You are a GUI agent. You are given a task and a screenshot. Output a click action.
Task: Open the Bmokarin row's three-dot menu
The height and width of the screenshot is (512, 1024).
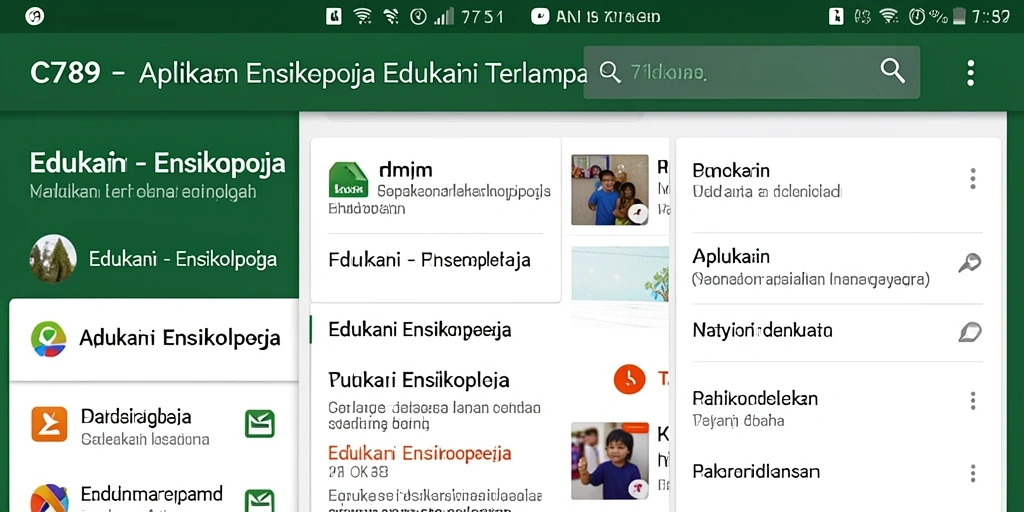pyautogui.click(x=972, y=178)
